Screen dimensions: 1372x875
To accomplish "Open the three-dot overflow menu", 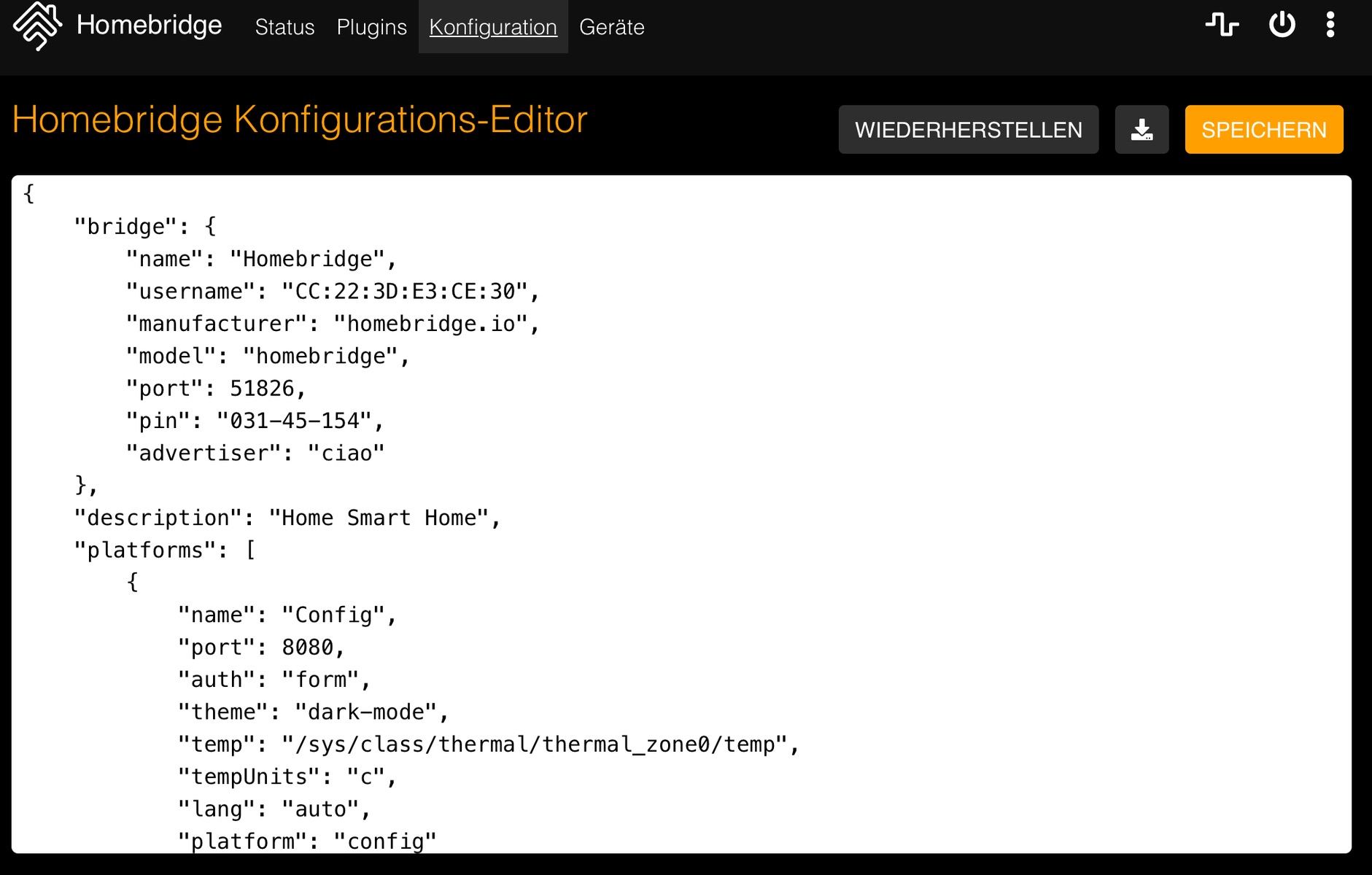I will tap(1330, 25).
